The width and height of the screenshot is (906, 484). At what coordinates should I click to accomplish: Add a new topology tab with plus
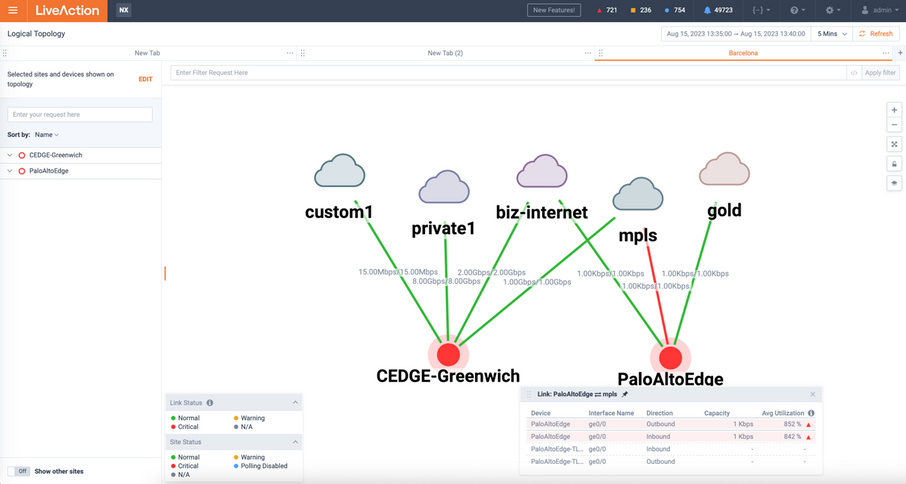[900, 53]
